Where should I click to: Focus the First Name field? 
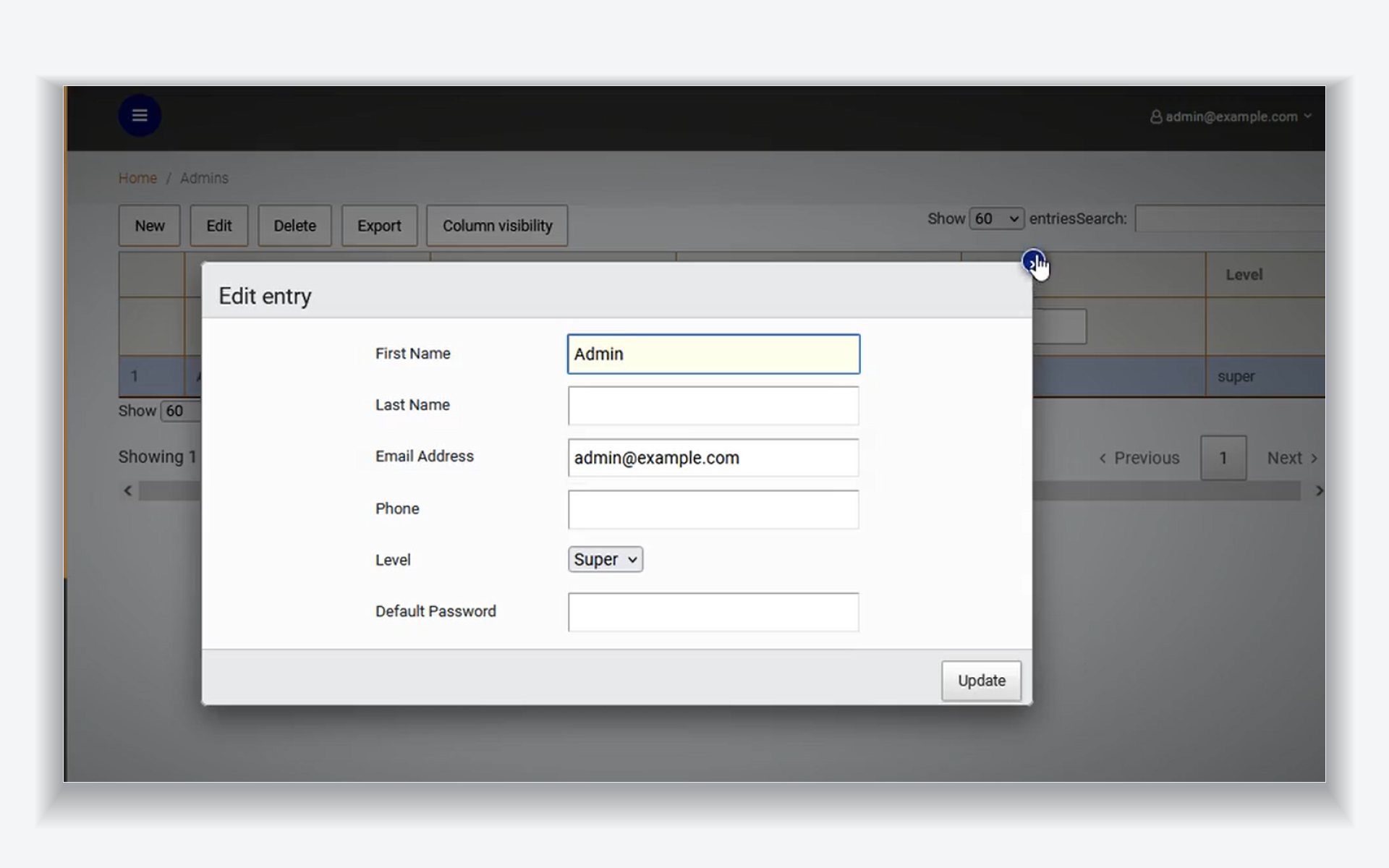713,354
